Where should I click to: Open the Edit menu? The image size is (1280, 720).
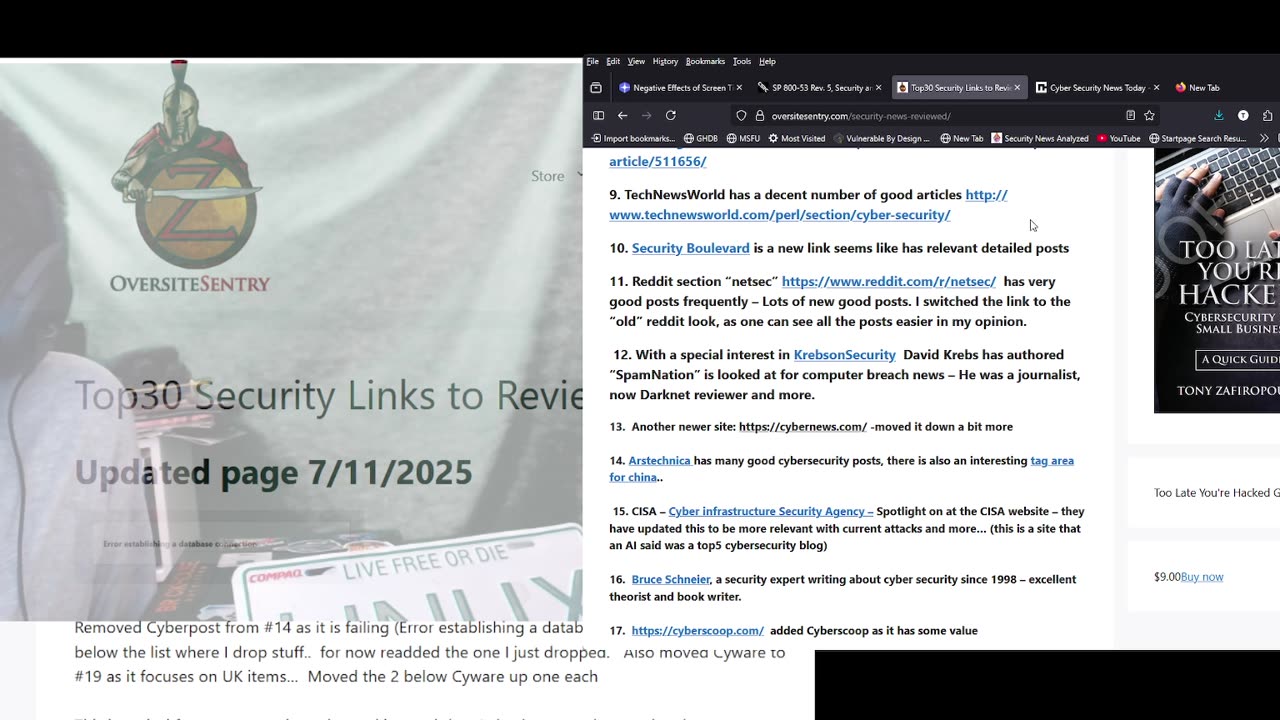[x=613, y=61]
